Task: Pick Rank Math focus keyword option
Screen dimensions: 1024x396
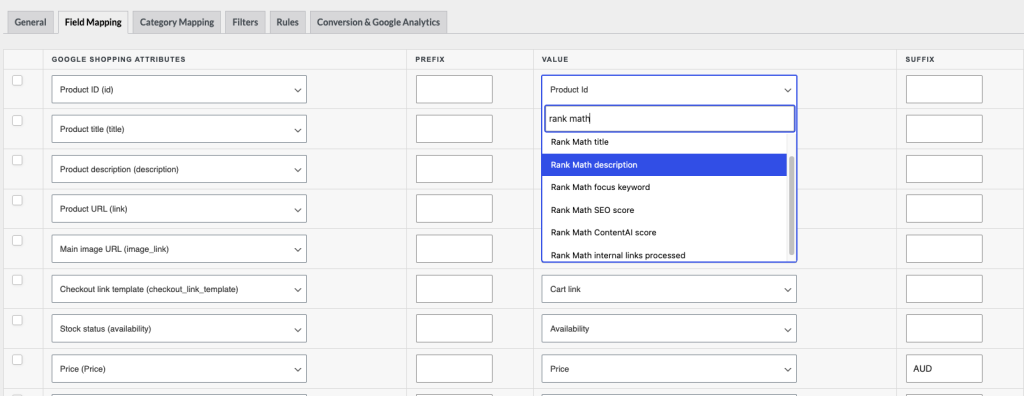Action: pyautogui.click(x=664, y=187)
